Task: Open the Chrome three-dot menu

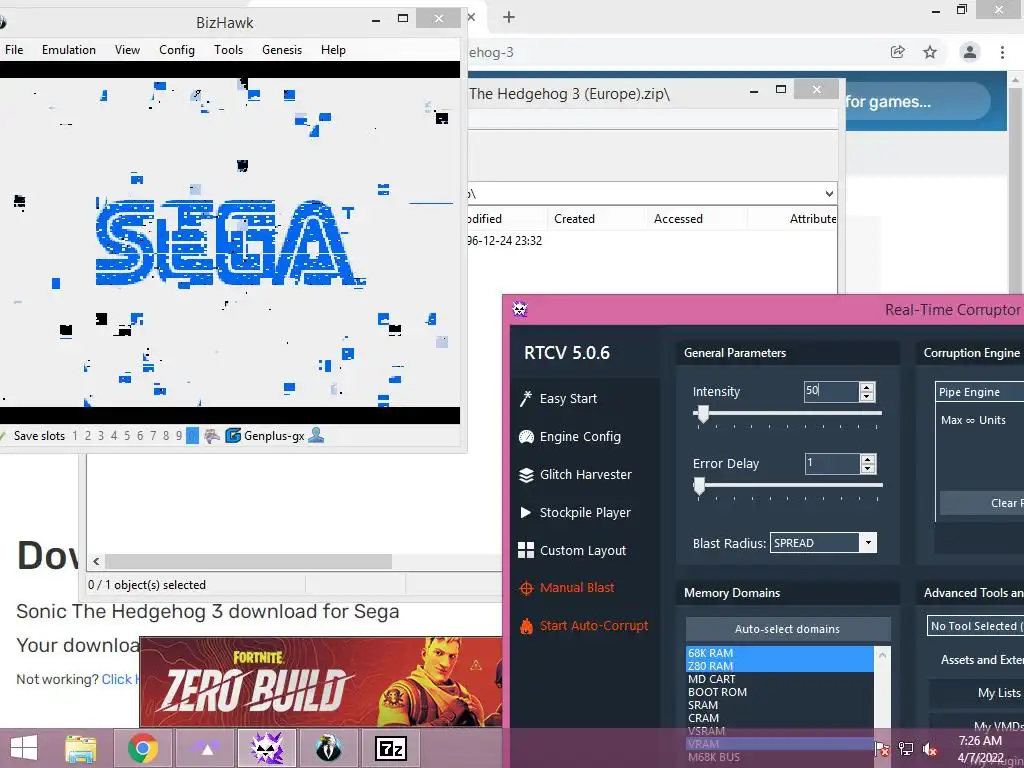Action: (1002, 52)
